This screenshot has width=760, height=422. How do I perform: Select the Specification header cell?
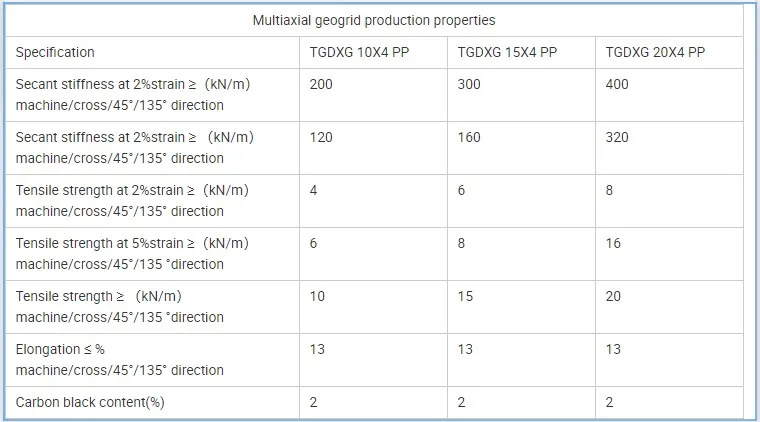(x=56, y=52)
